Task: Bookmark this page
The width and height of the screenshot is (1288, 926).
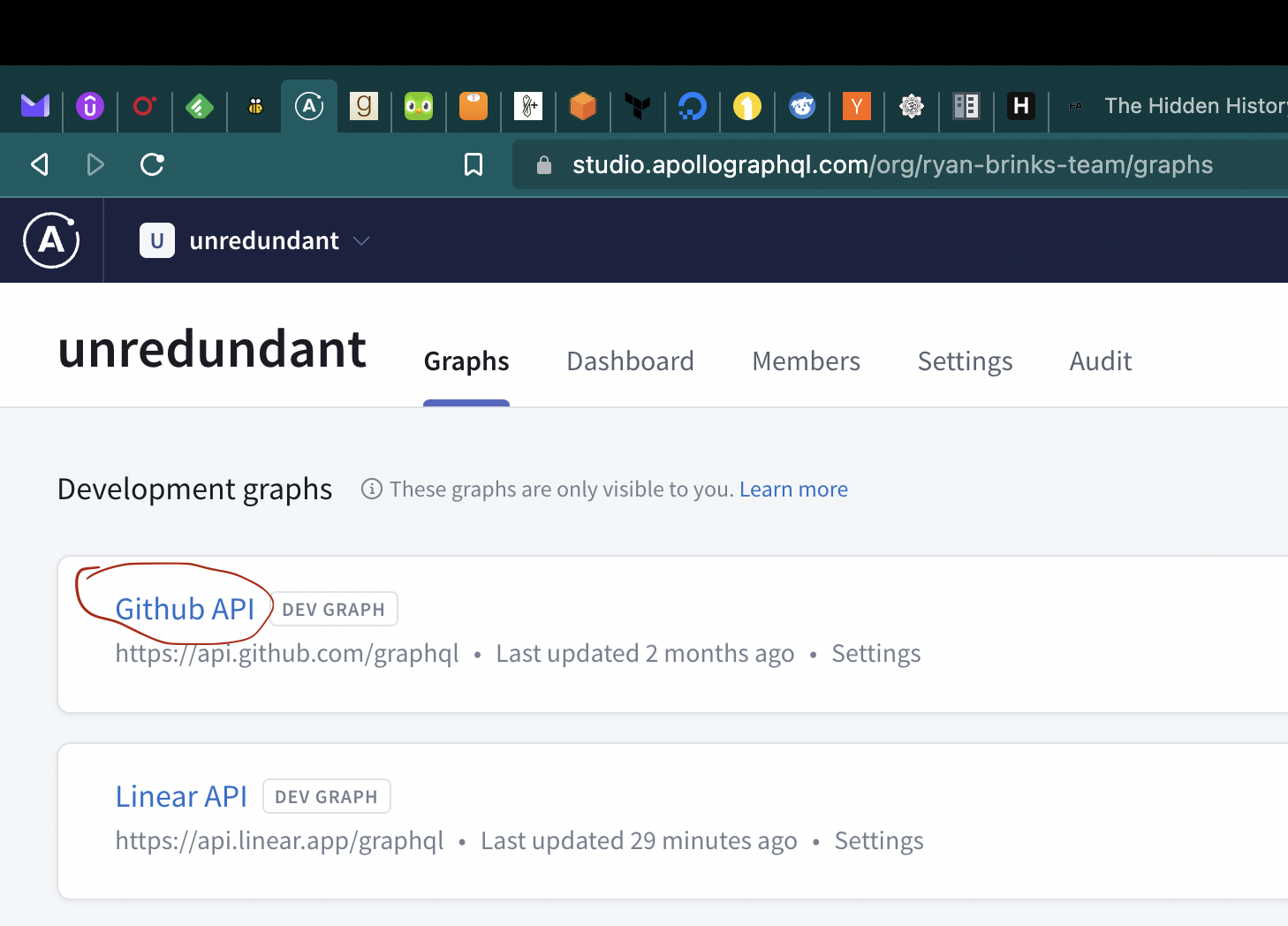Action: tap(474, 164)
